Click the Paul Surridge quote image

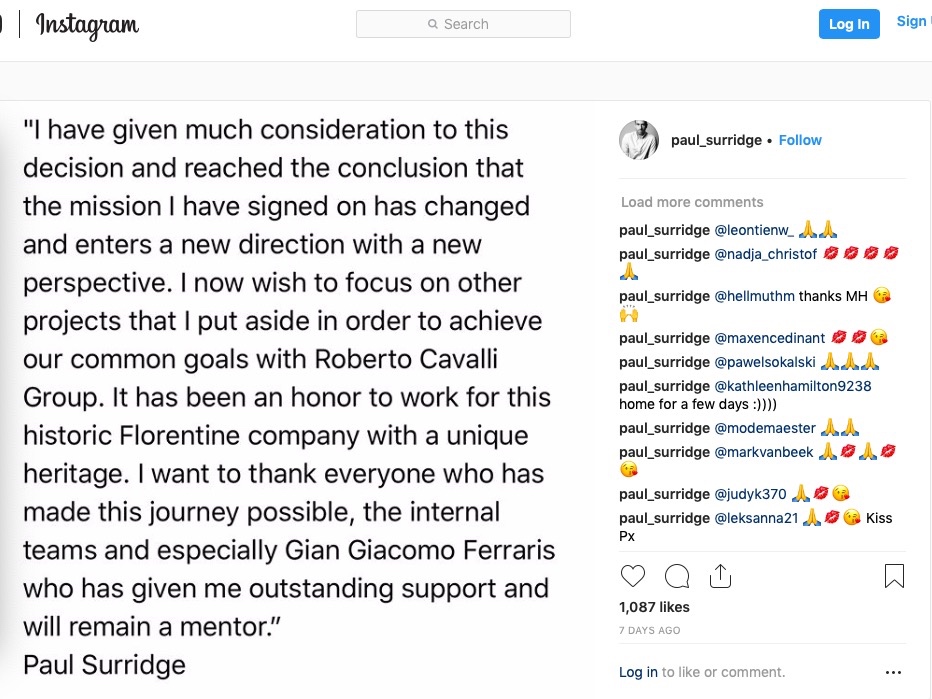tap(288, 400)
